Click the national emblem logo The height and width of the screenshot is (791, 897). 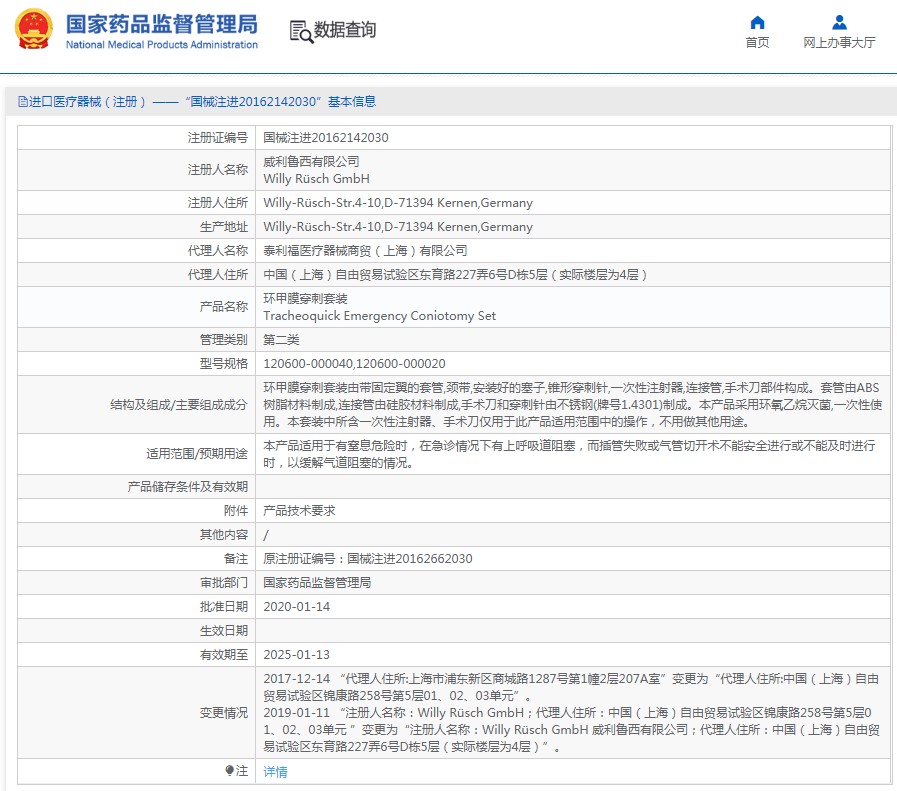tap(34, 29)
